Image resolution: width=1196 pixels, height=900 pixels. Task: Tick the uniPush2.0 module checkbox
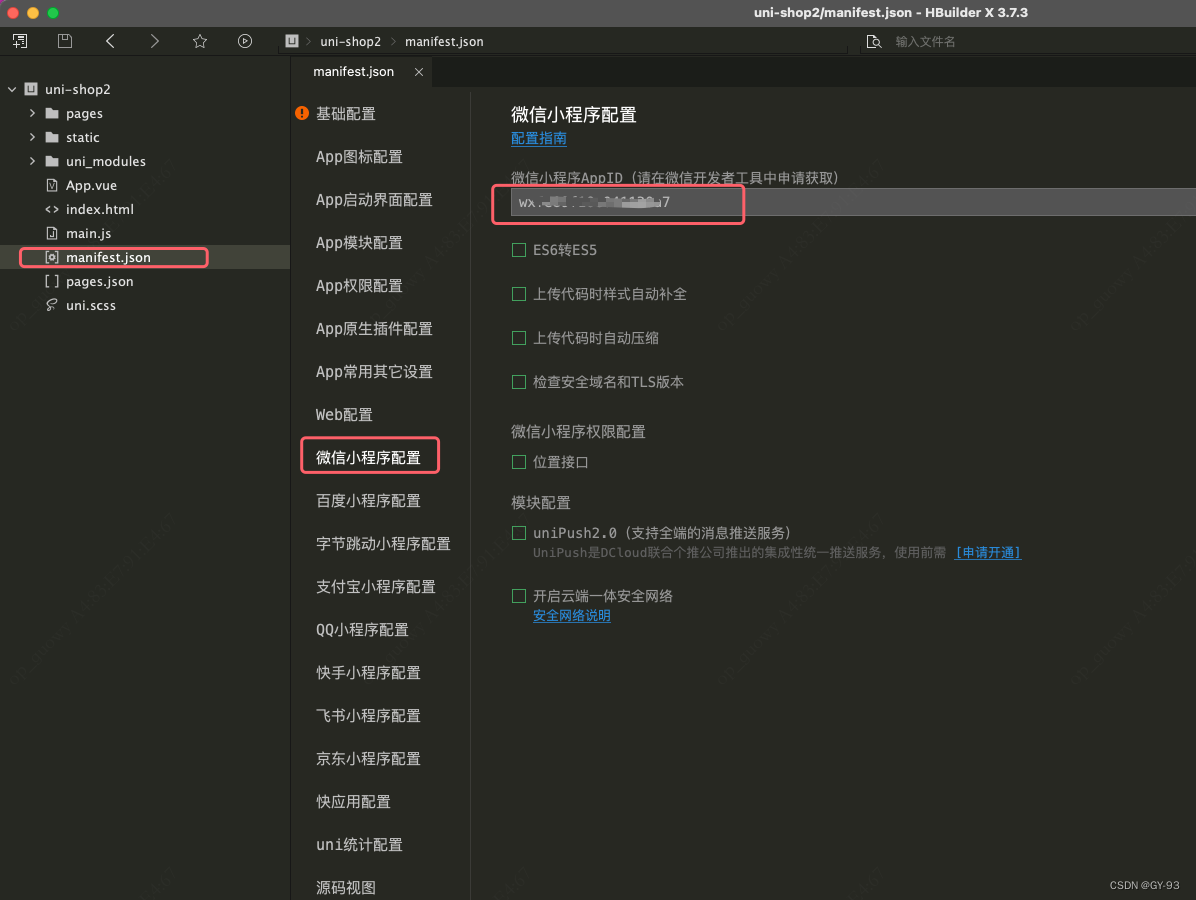pos(519,533)
